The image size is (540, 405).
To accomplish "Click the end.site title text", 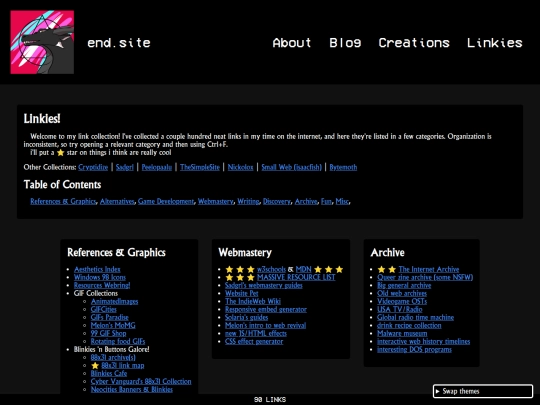I will [x=119, y=43].
